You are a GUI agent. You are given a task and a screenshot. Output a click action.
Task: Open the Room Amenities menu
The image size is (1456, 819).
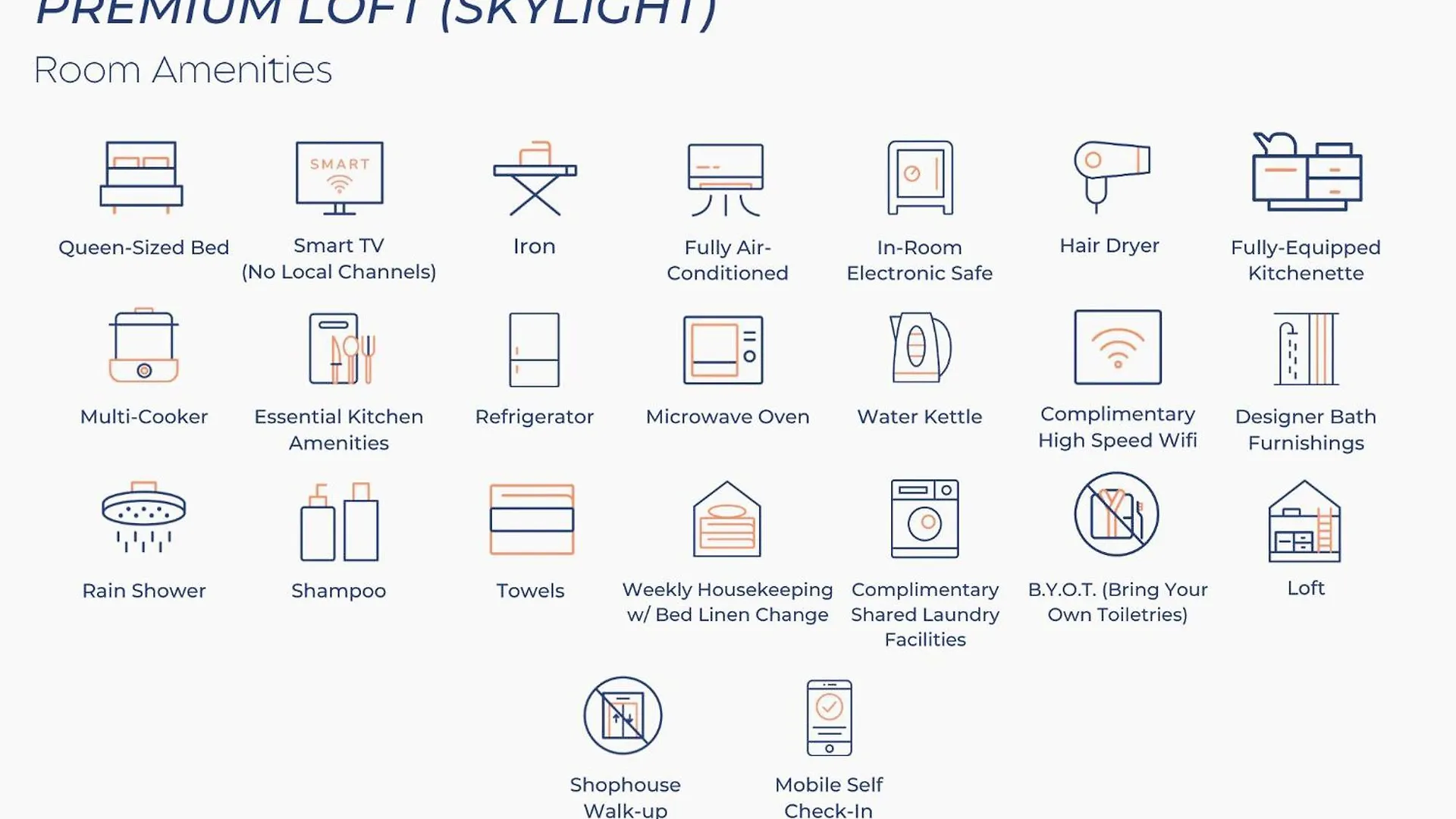183,68
